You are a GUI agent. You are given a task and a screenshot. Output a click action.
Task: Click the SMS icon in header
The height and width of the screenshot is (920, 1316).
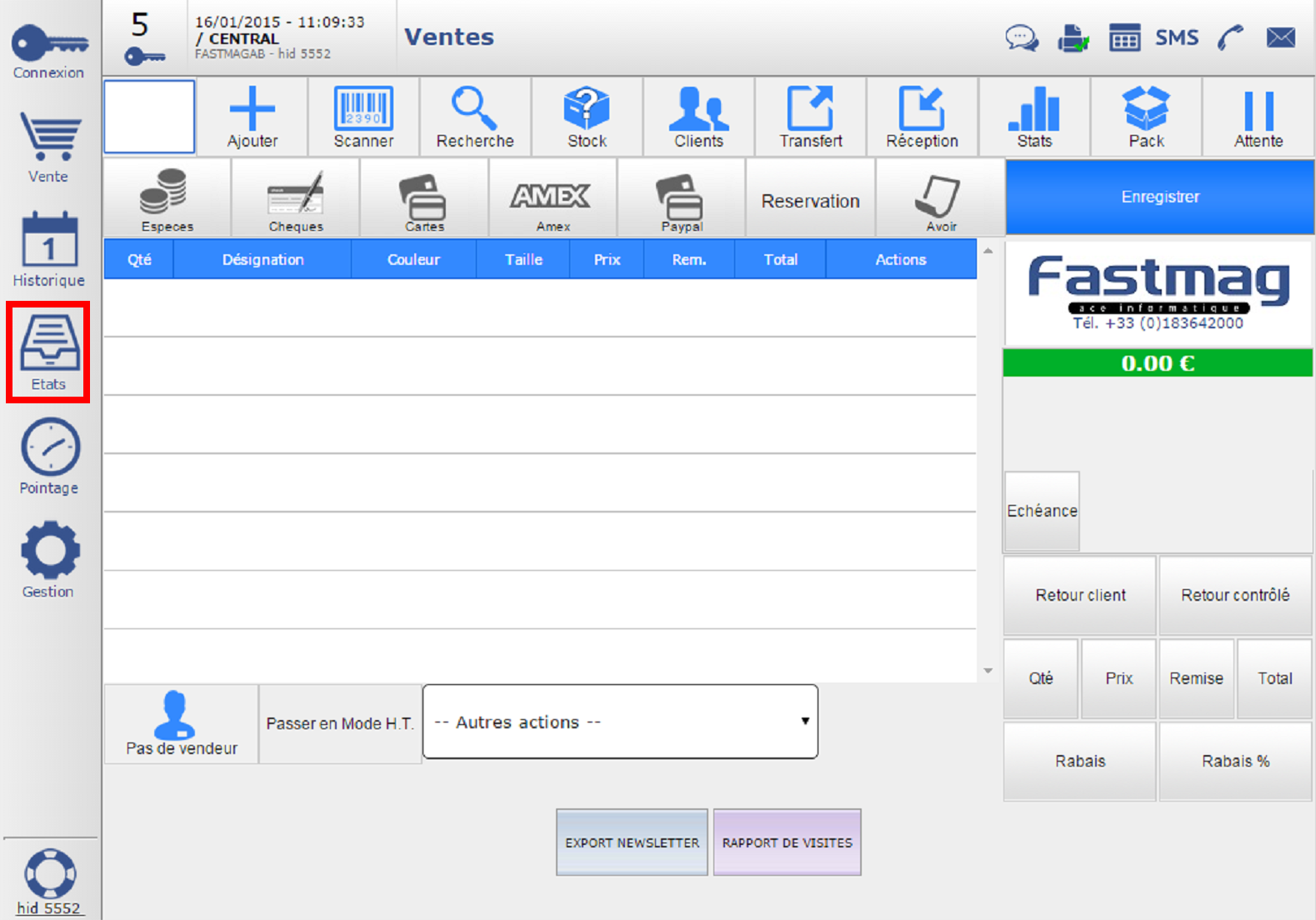click(1176, 38)
